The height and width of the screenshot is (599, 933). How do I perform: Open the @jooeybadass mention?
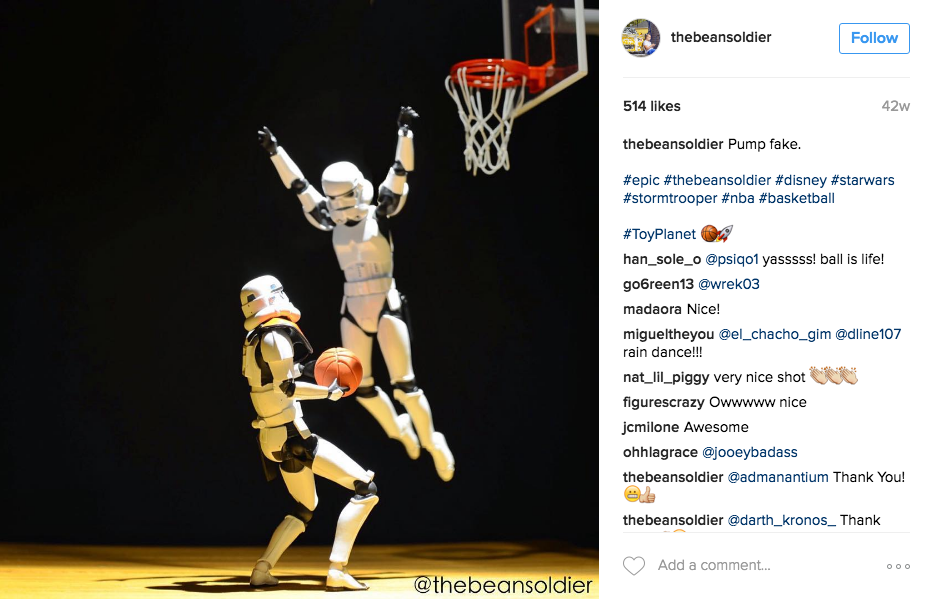[x=750, y=452]
